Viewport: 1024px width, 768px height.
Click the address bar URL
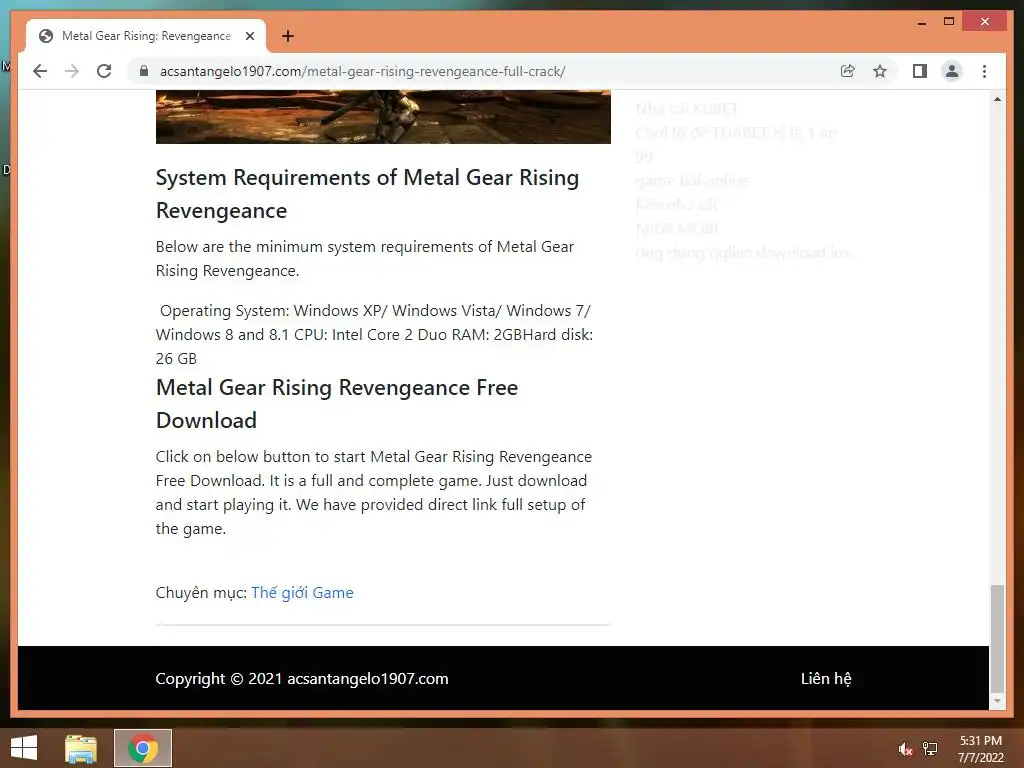pyautogui.click(x=362, y=71)
